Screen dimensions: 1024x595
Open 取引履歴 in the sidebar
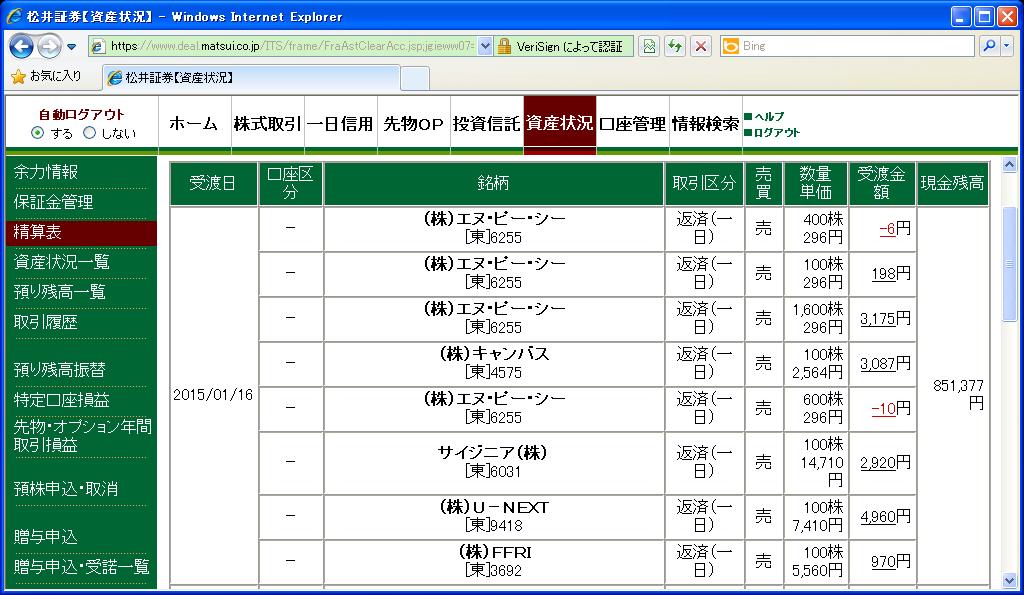point(46,322)
